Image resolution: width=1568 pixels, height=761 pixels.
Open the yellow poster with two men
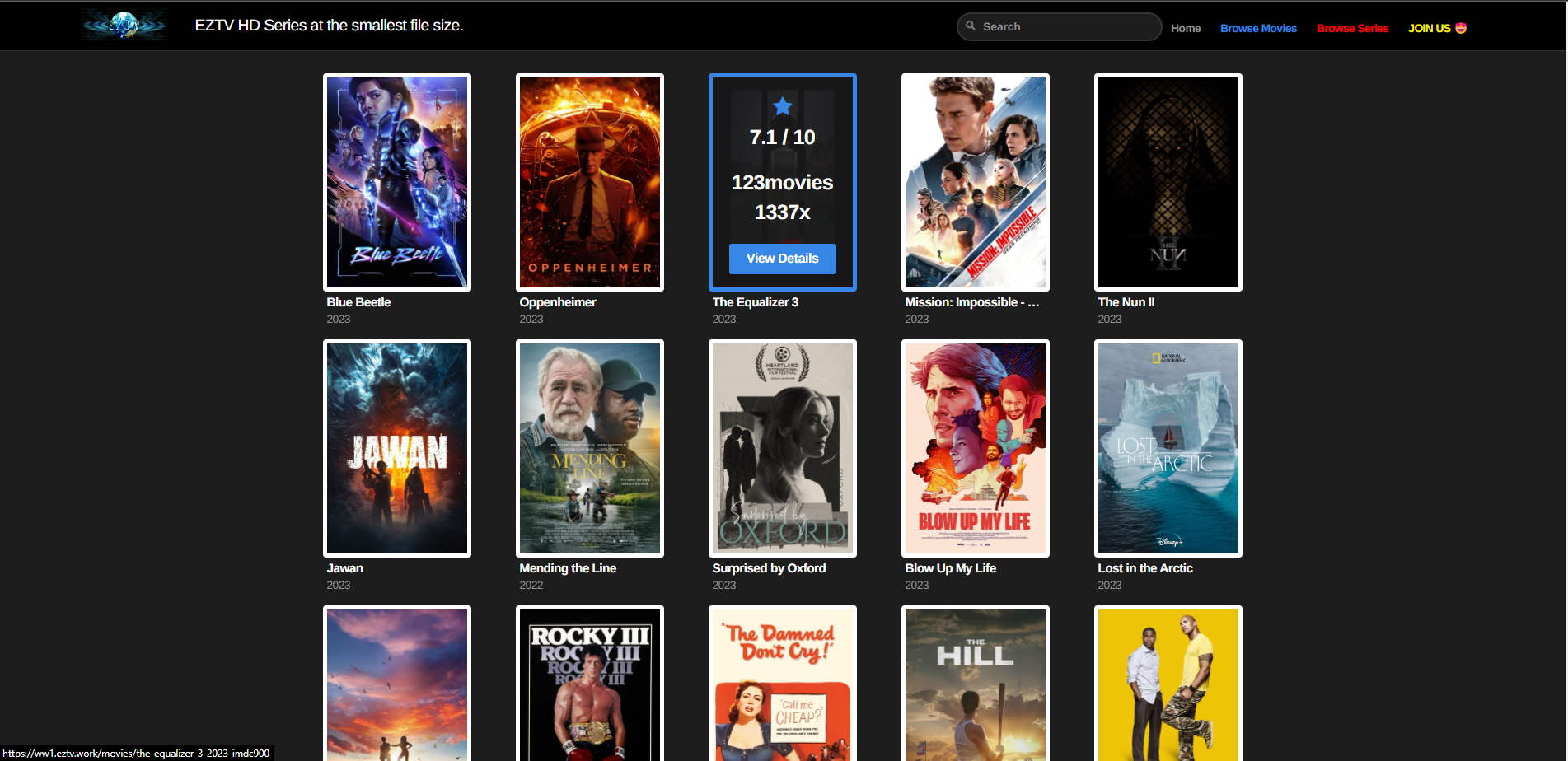[1168, 684]
